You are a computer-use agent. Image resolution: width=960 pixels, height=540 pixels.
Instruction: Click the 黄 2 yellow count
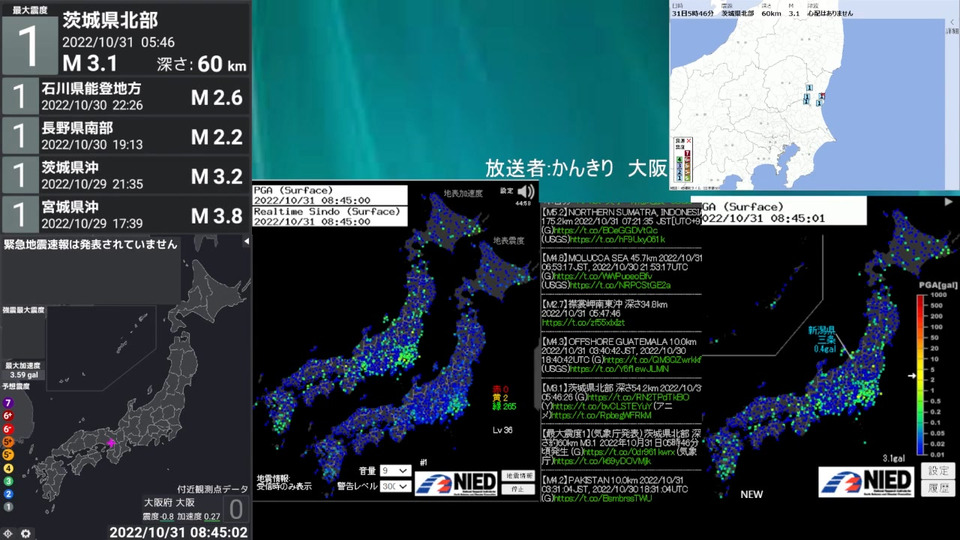click(500, 398)
